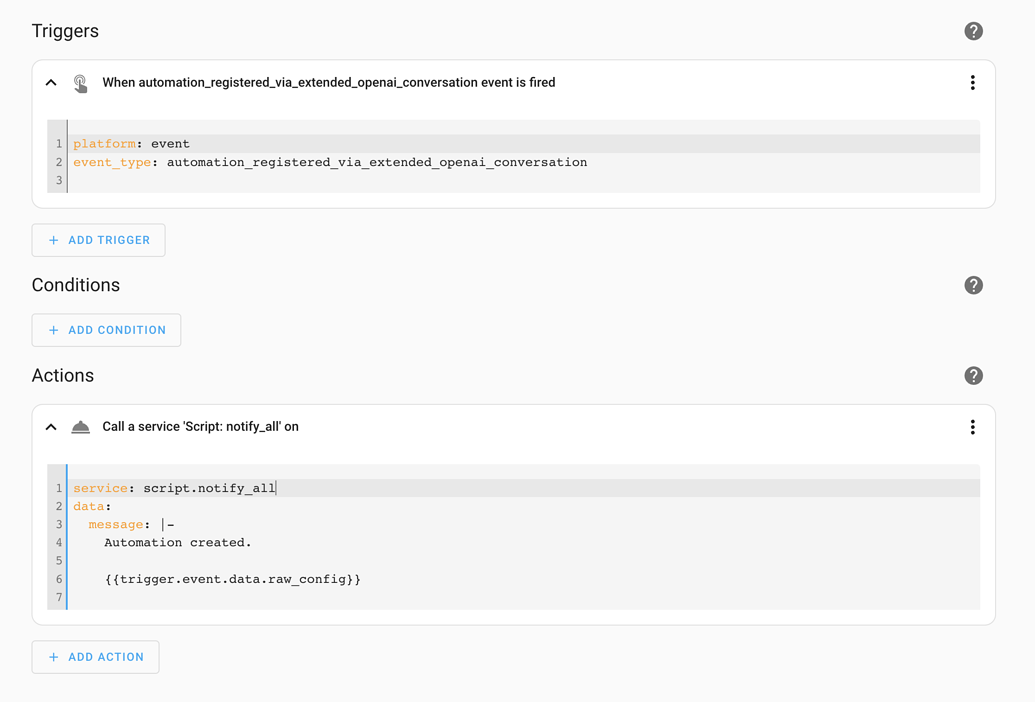
Task: Open the Actions help icon
Action: (973, 375)
